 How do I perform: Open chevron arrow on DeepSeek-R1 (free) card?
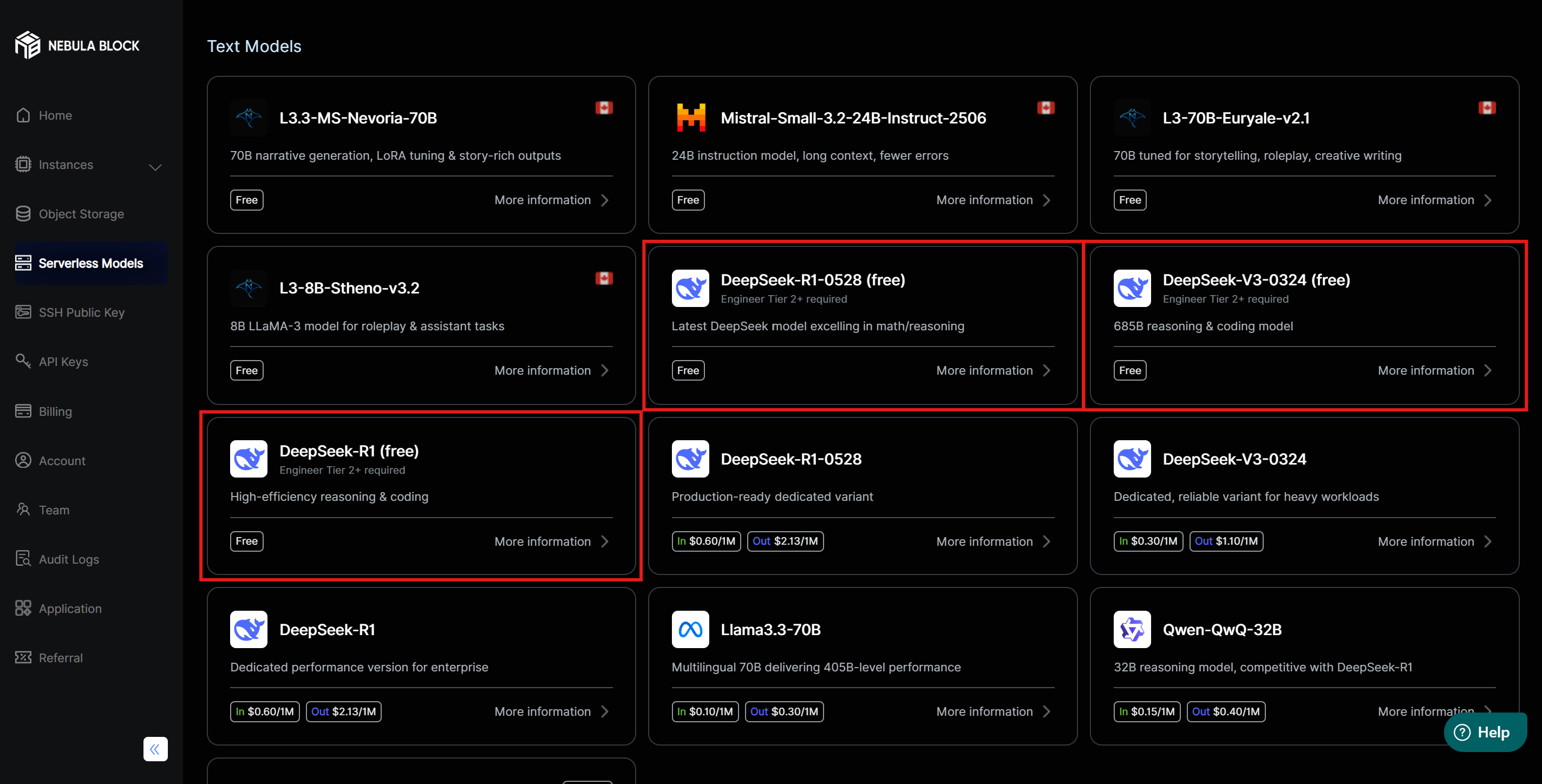pos(605,541)
